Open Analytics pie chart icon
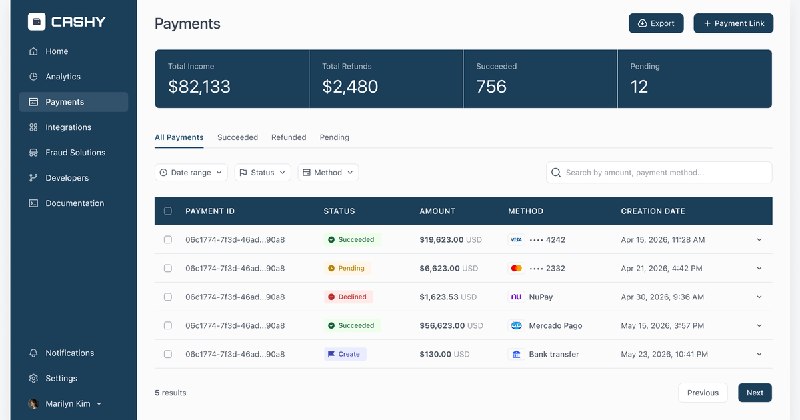The height and width of the screenshot is (420, 800). pyautogui.click(x=33, y=77)
